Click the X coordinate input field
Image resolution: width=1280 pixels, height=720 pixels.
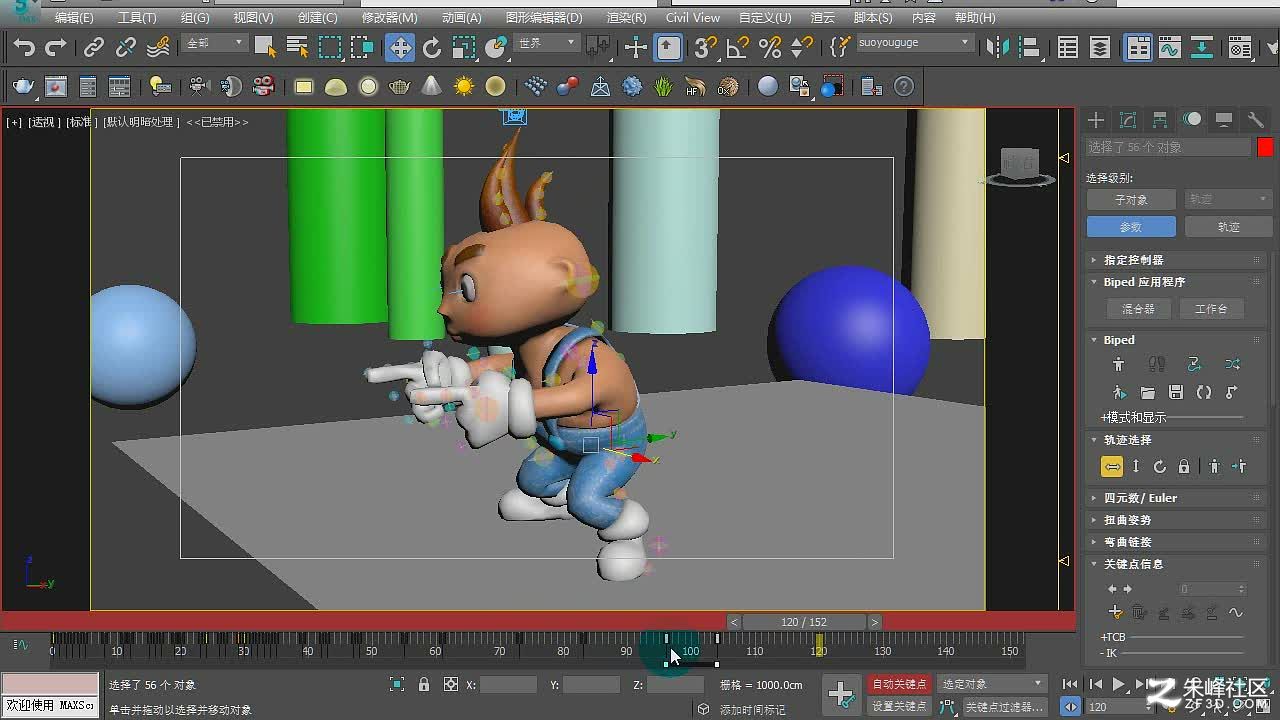(x=508, y=685)
